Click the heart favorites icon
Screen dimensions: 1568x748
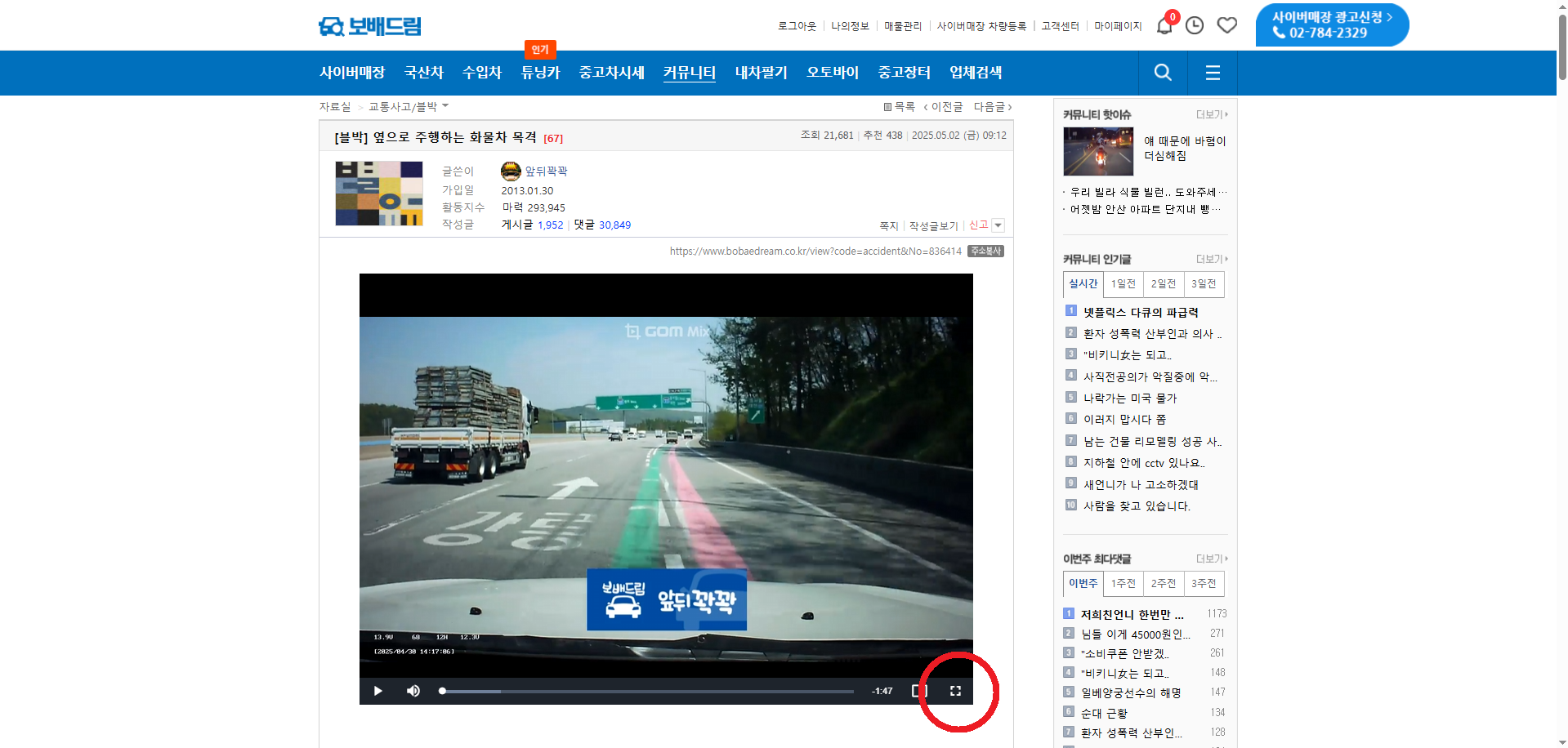1226,26
